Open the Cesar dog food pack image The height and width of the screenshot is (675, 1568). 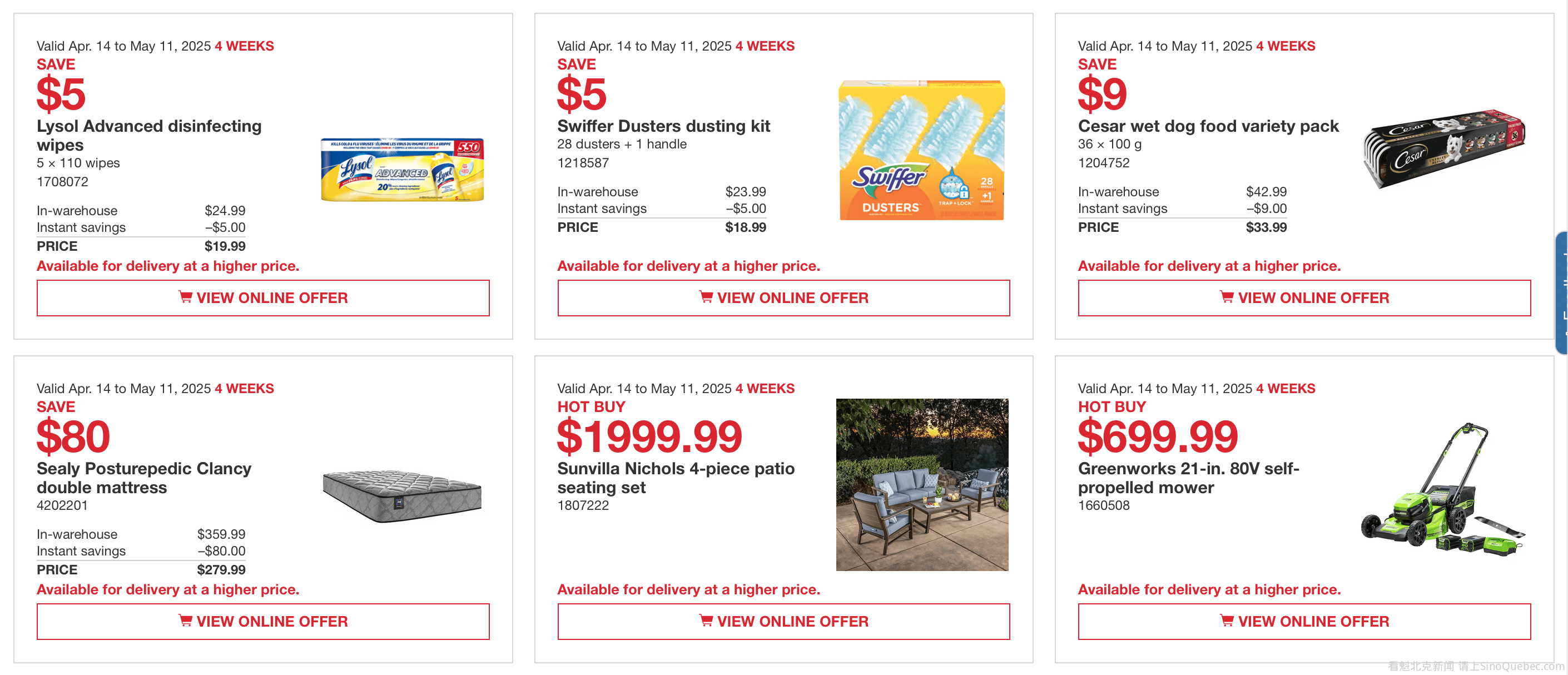click(x=1443, y=148)
